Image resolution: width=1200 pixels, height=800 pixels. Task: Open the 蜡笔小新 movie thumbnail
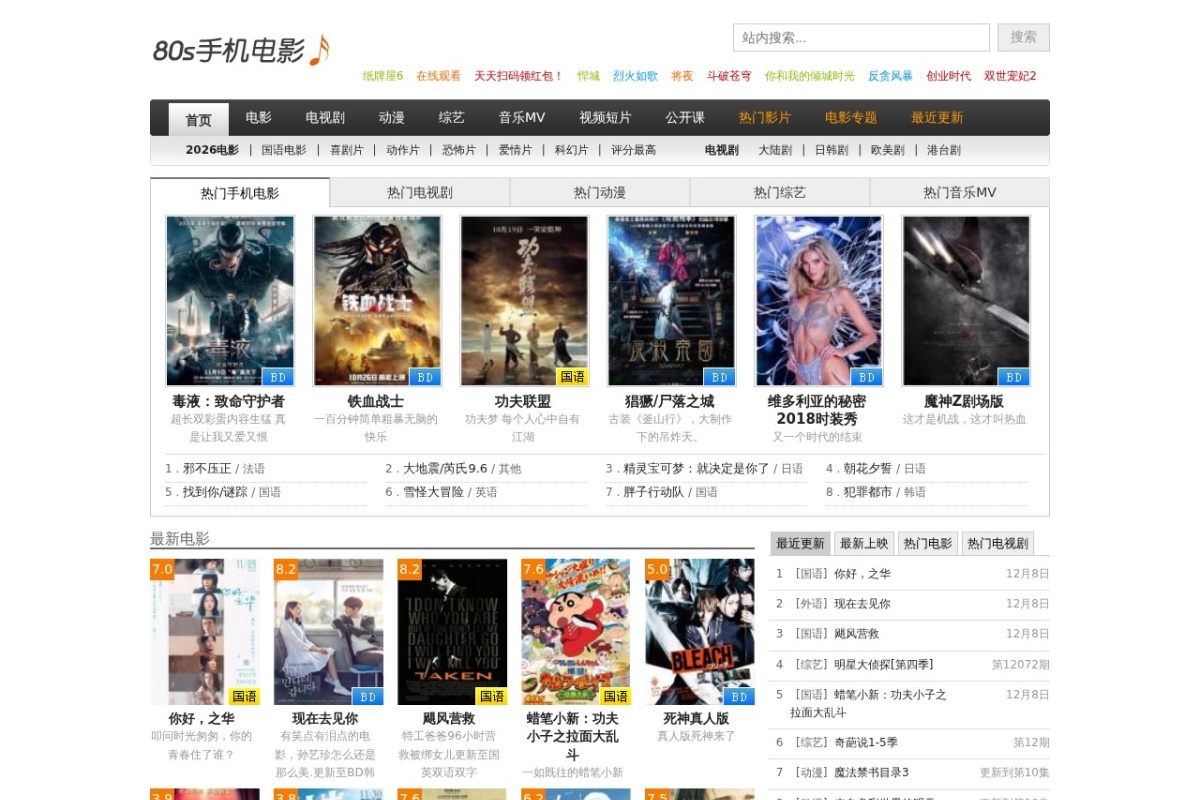[576, 632]
